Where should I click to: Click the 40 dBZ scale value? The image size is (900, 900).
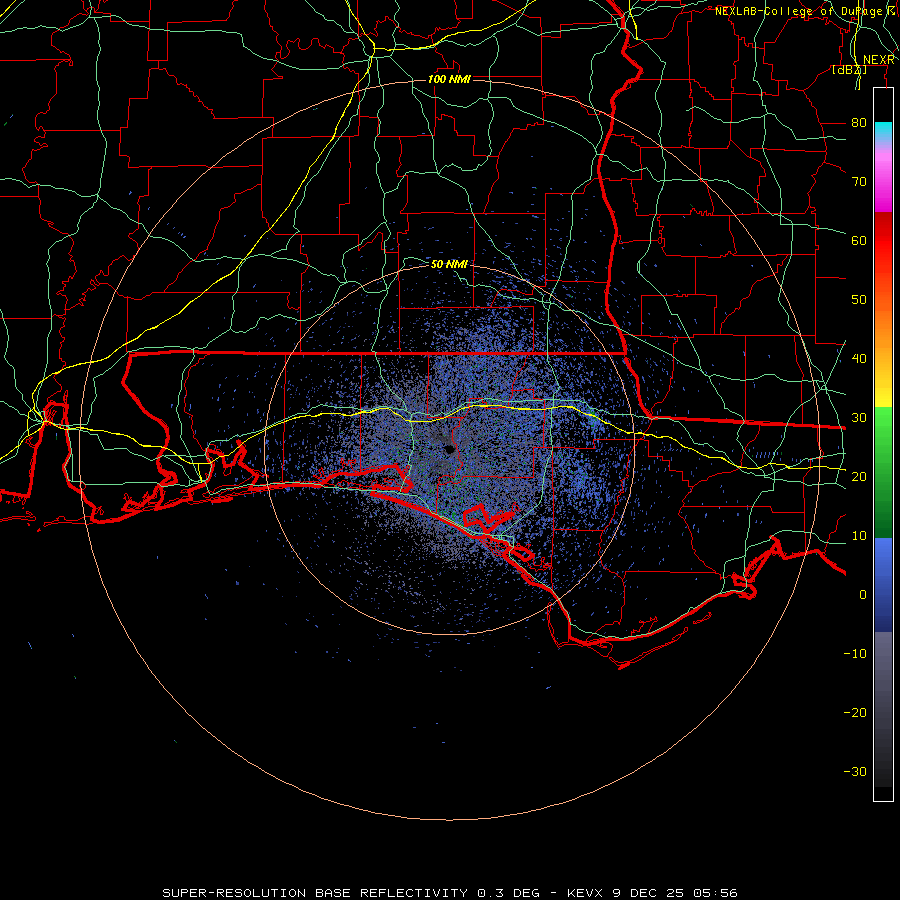859,359
